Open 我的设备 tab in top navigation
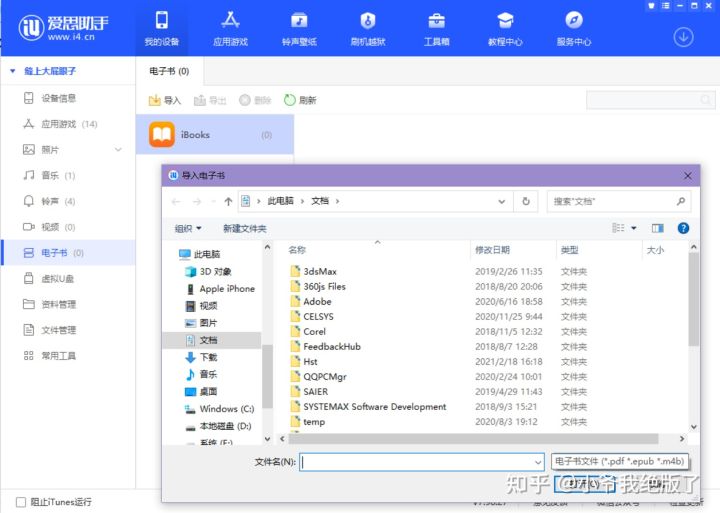Screen dimensions: 720x513 [x=162, y=28]
